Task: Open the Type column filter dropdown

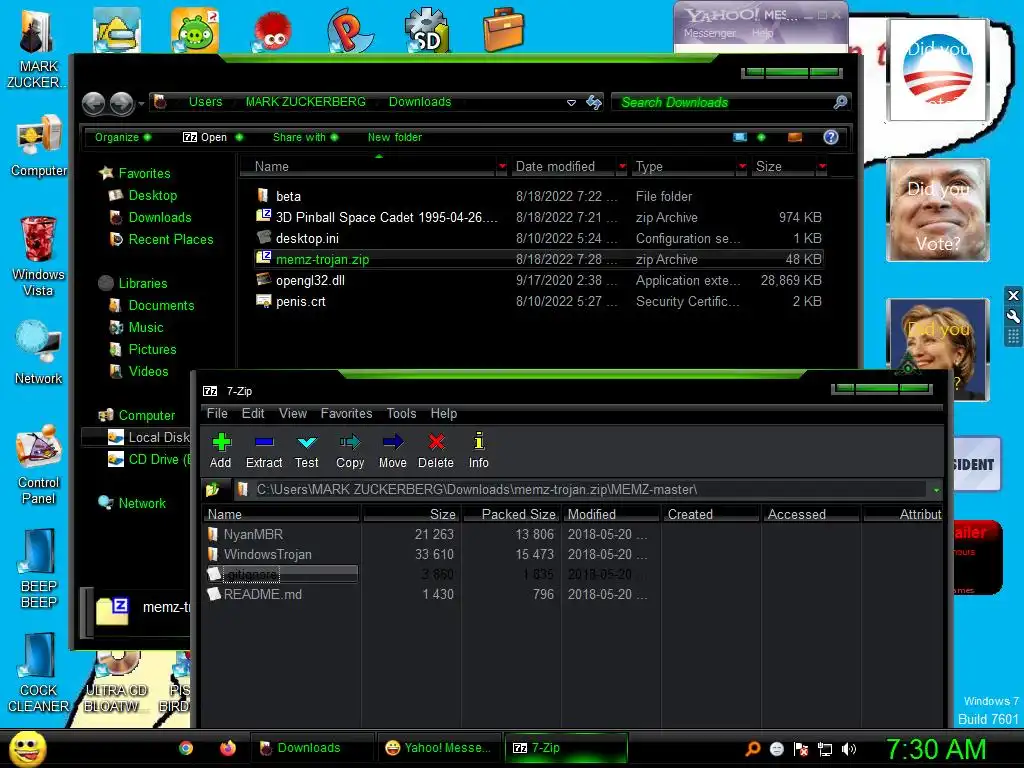Action: (x=742, y=167)
